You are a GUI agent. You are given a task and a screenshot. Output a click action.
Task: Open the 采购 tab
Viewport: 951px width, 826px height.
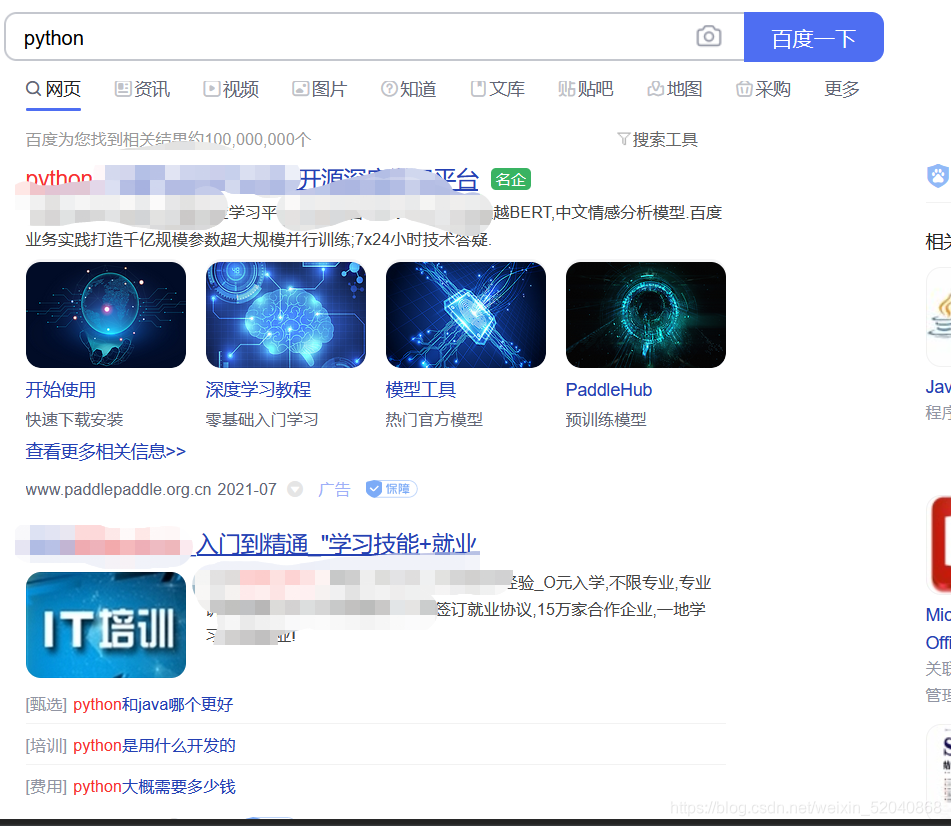(x=764, y=89)
